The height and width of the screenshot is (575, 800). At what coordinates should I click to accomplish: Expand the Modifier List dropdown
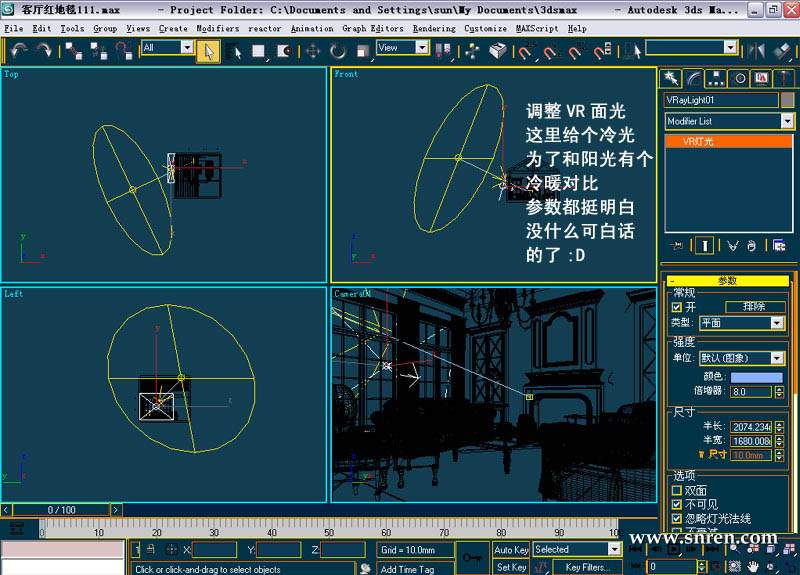729,121
